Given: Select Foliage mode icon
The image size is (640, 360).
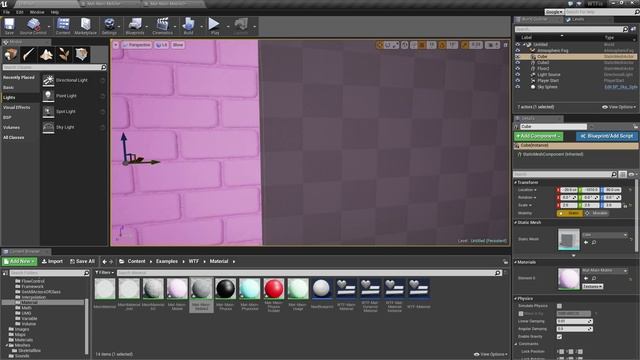Looking at the screenshot, I should click(x=64, y=54).
